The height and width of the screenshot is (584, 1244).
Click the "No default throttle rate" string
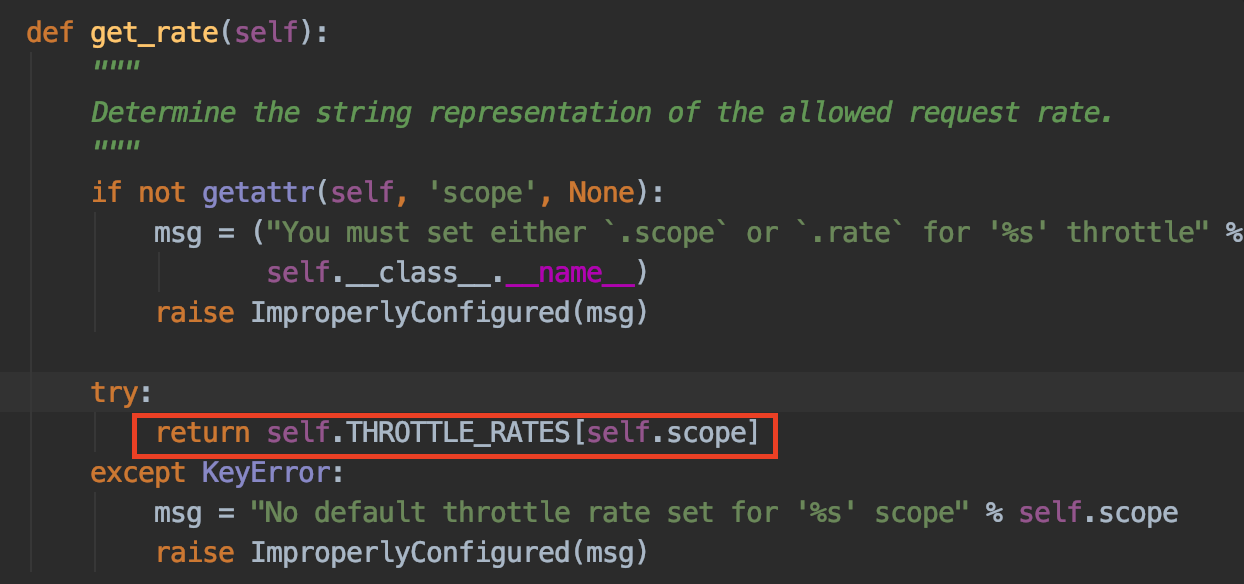pyautogui.click(x=610, y=512)
